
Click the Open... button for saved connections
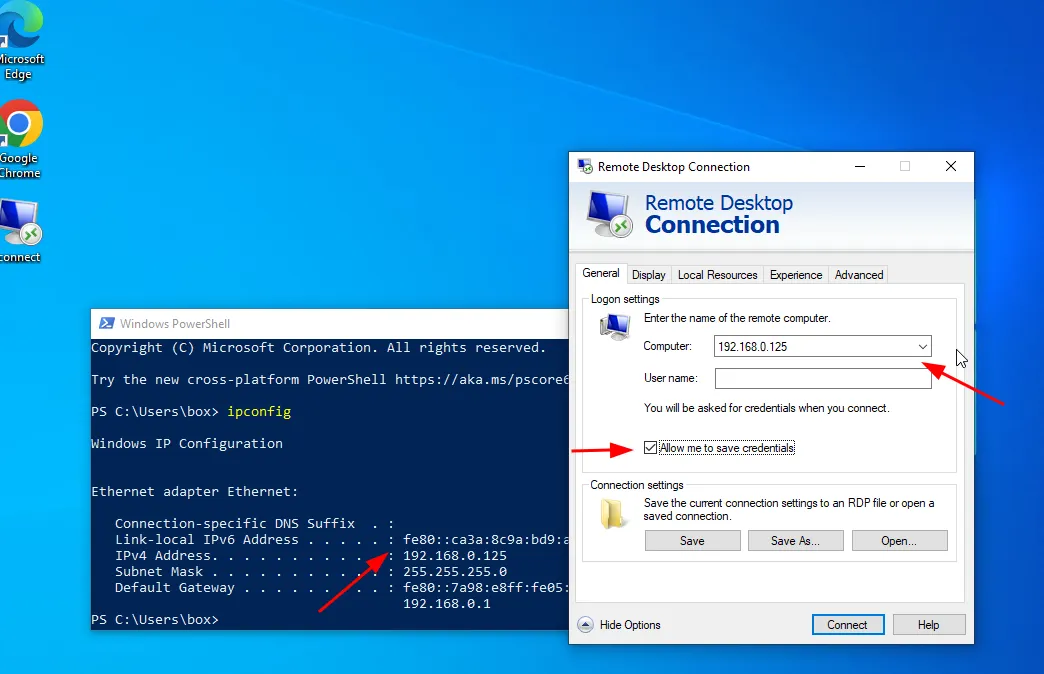898,541
